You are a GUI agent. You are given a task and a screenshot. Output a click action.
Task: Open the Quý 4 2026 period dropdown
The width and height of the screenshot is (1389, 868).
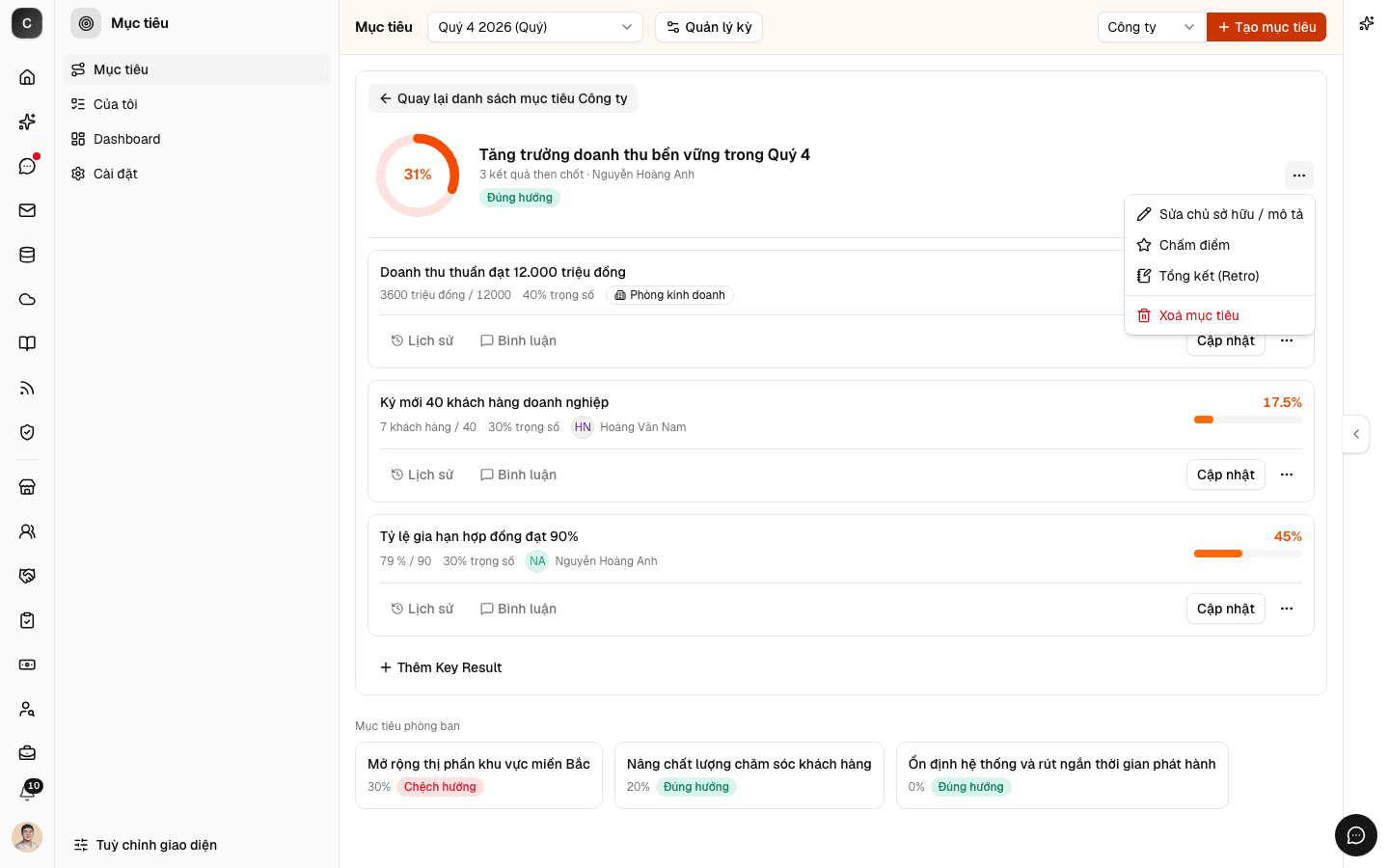tap(535, 27)
